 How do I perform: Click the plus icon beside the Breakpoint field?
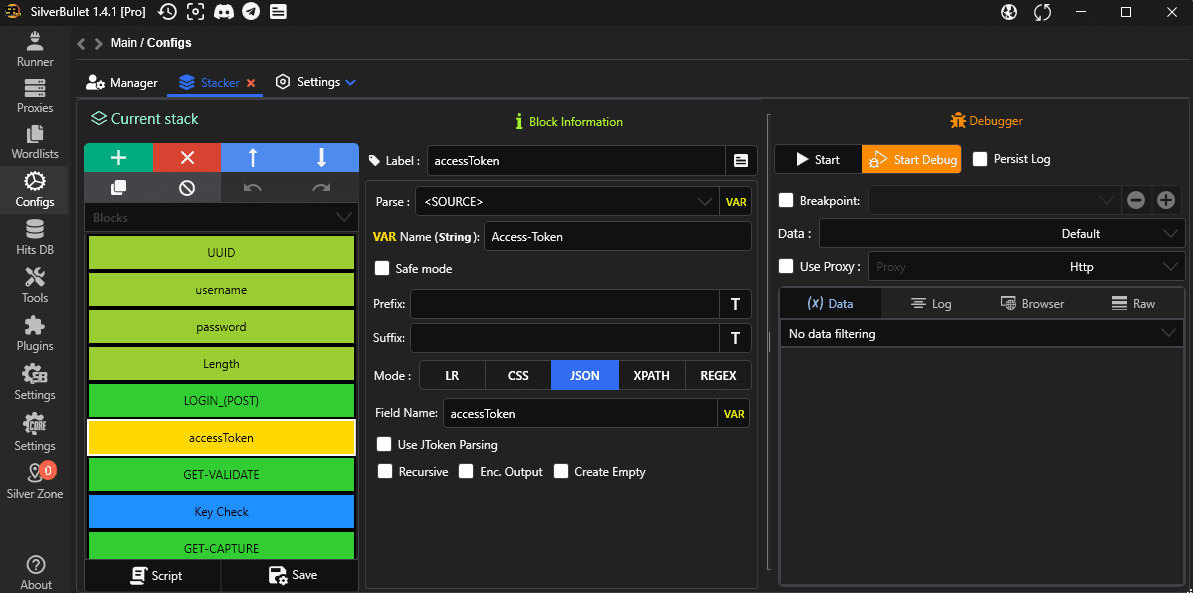click(1165, 200)
